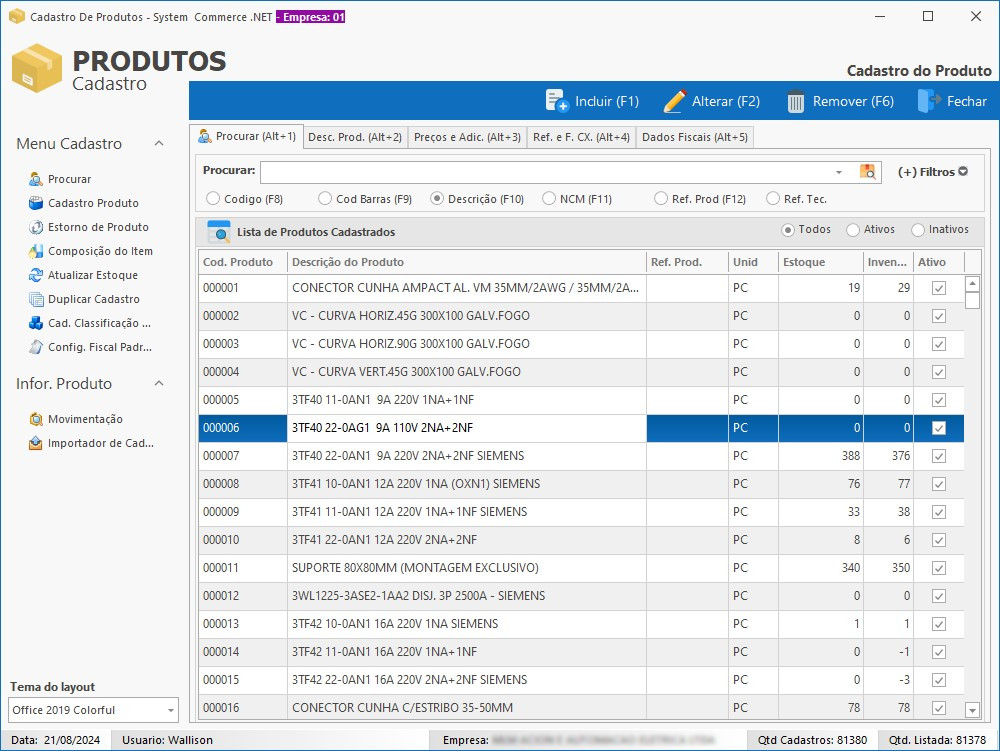Viewport: 1000px width, 751px height.
Task: Click the search icon beside Procurar field
Action: coord(867,172)
